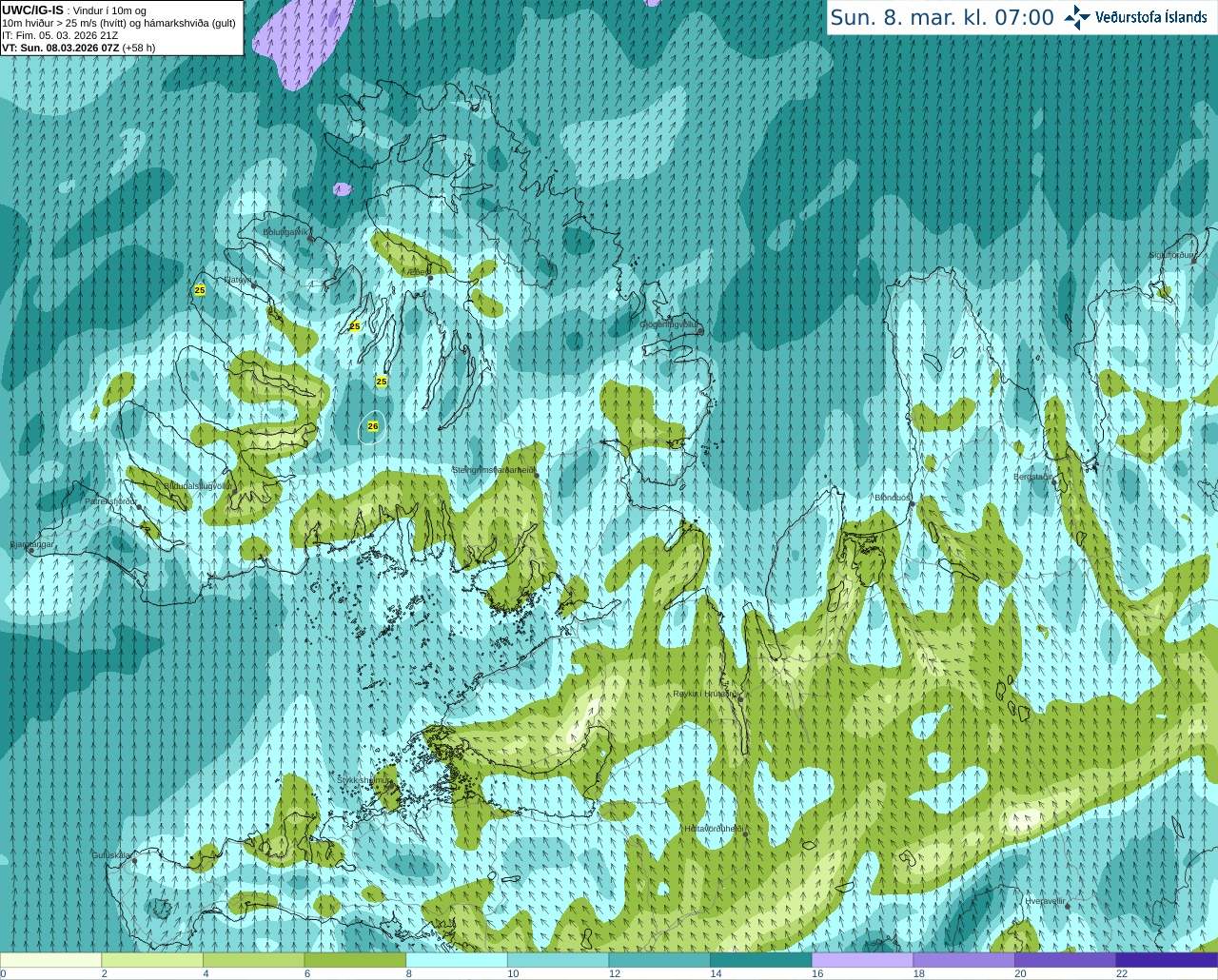1218x980 pixels.
Task: Click the Reykir í Hrútafirði label
Action: pyautogui.click(x=706, y=694)
